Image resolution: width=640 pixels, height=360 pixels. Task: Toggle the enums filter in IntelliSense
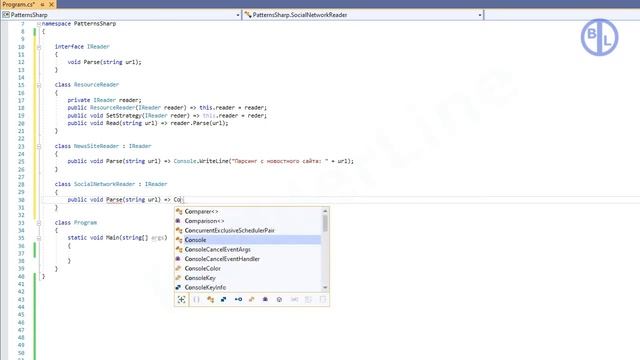(251, 300)
